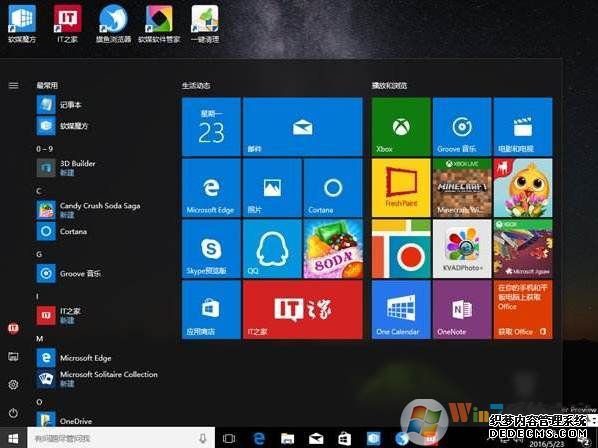Open the Microsoft Edge tile
This screenshot has width=598, height=448.
pos(211,188)
